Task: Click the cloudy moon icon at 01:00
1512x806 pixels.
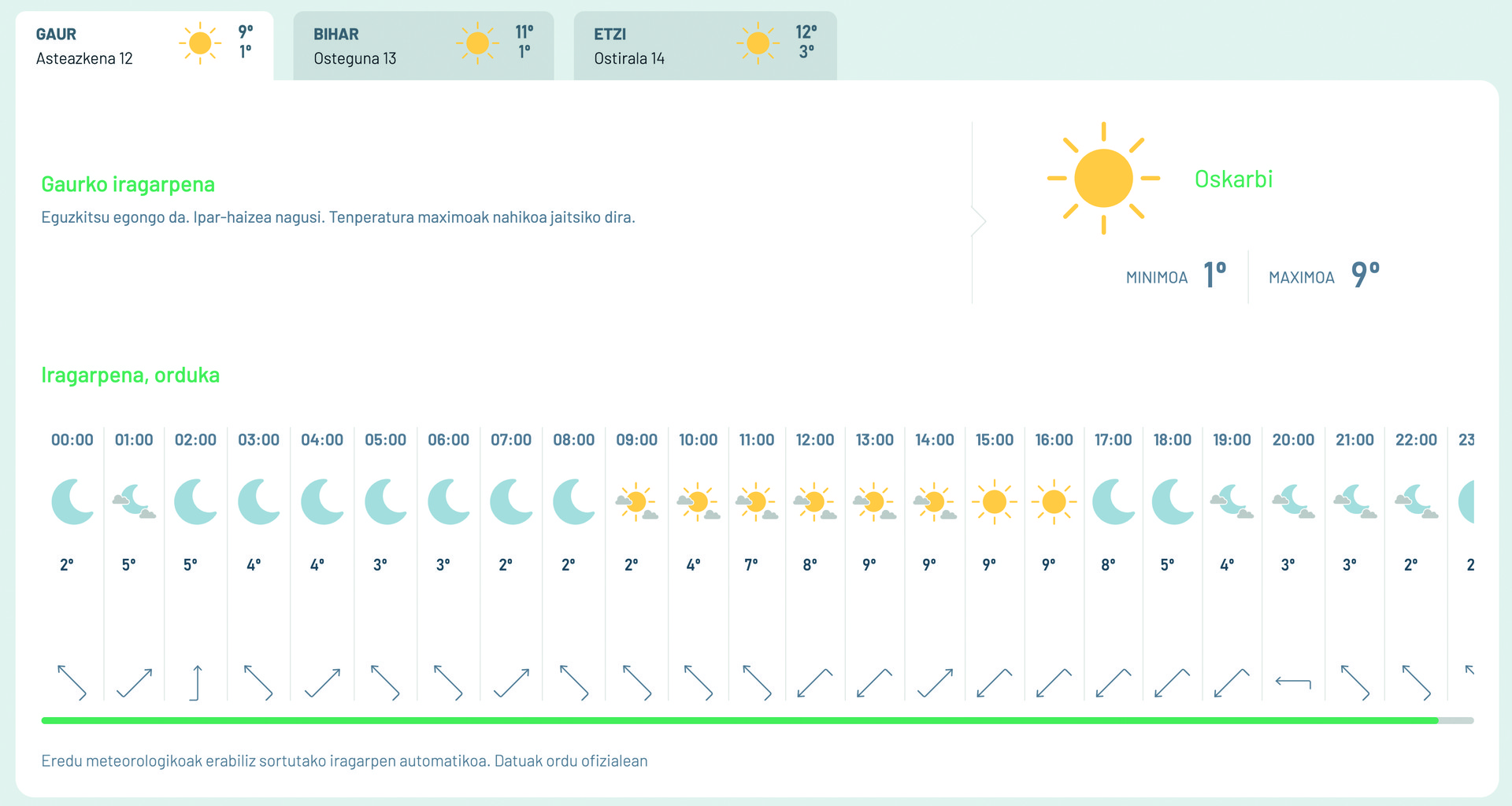Action: [134, 501]
